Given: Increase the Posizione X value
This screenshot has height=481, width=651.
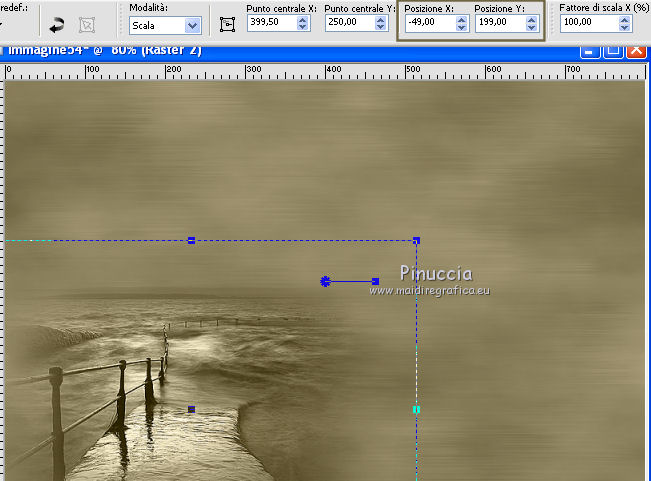Looking at the screenshot, I should [461, 20].
